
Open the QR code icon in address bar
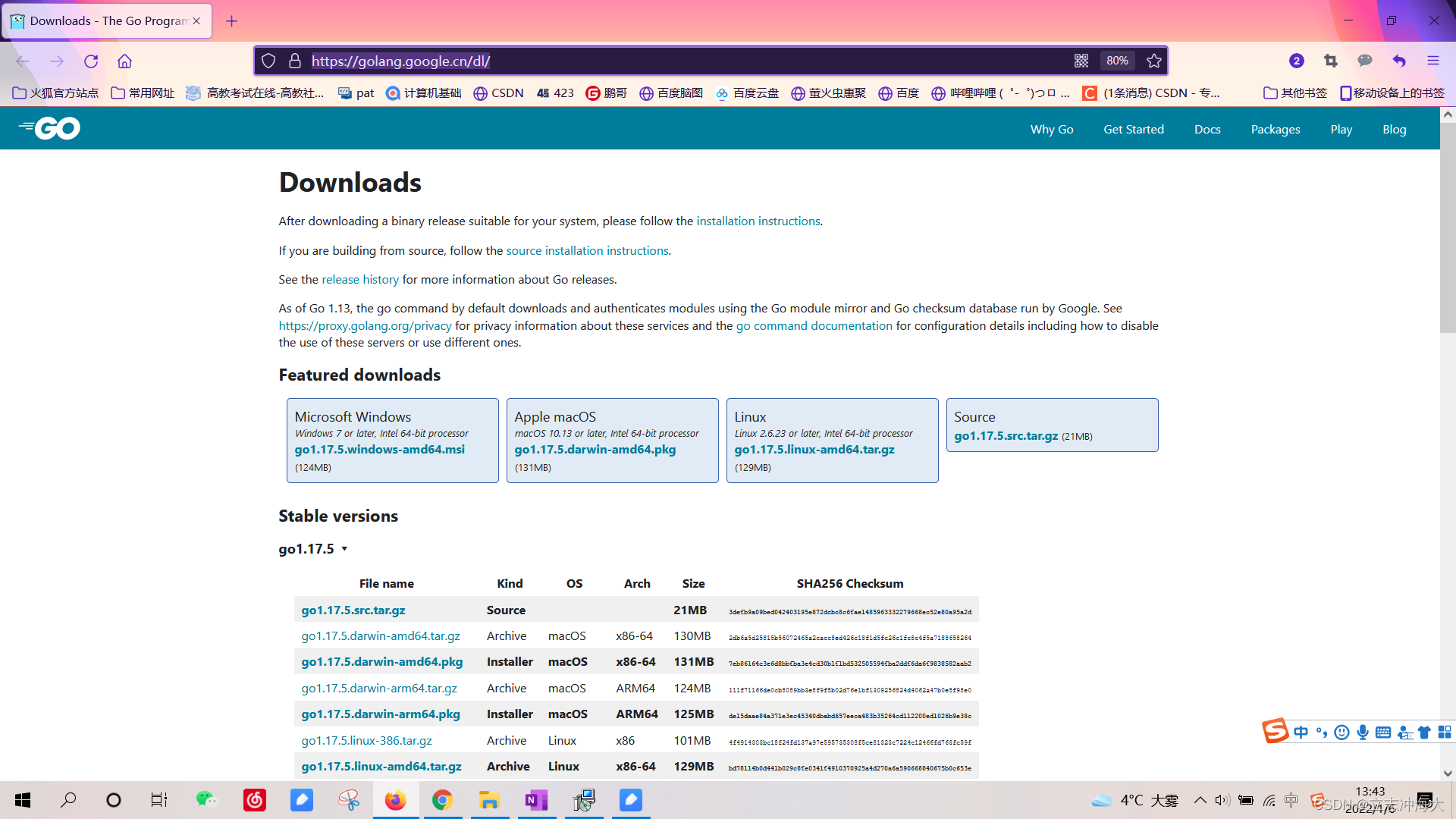[1081, 61]
